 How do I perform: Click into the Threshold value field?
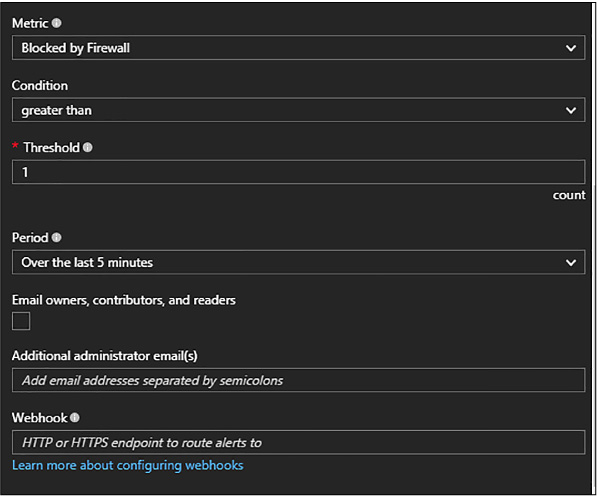(298, 172)
